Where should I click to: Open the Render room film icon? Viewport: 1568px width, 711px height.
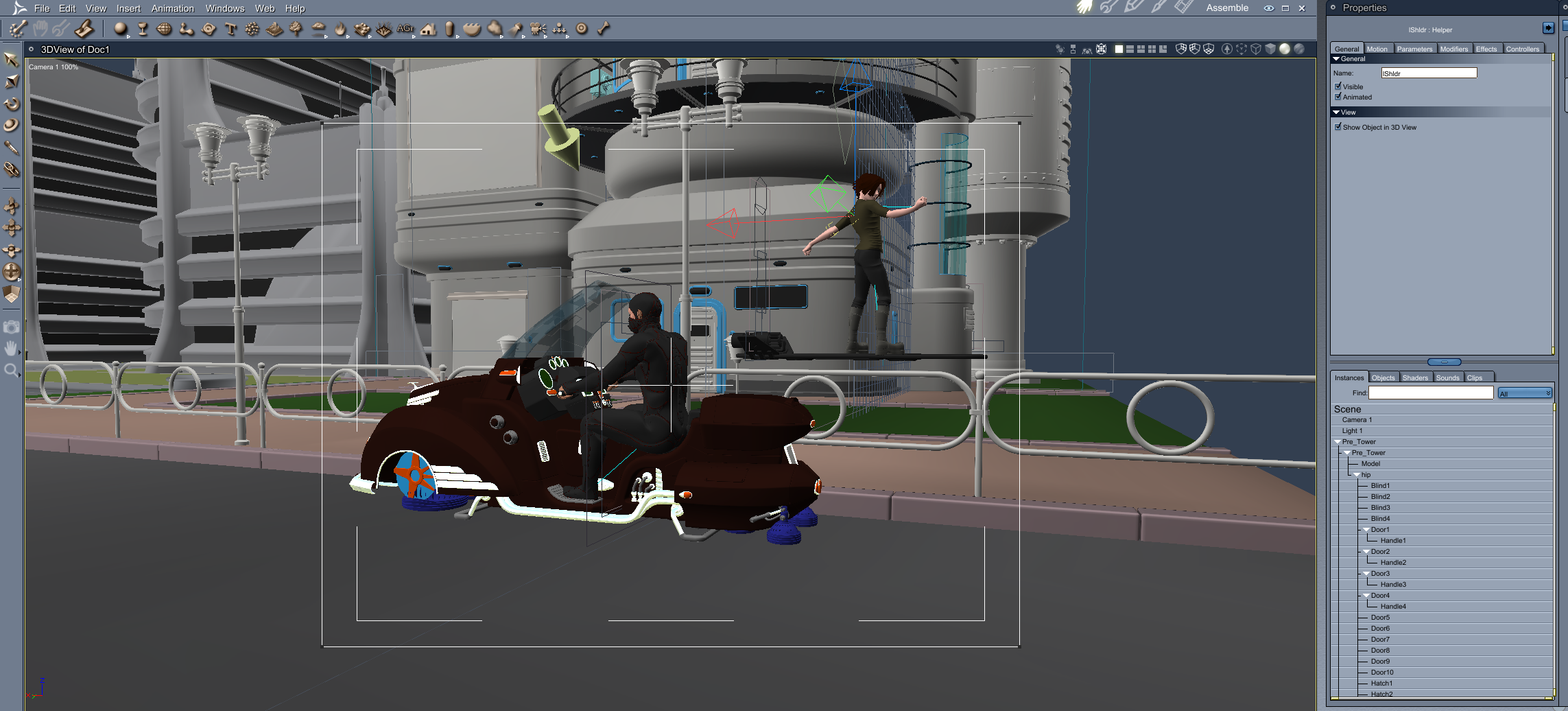coord(1183,8)
